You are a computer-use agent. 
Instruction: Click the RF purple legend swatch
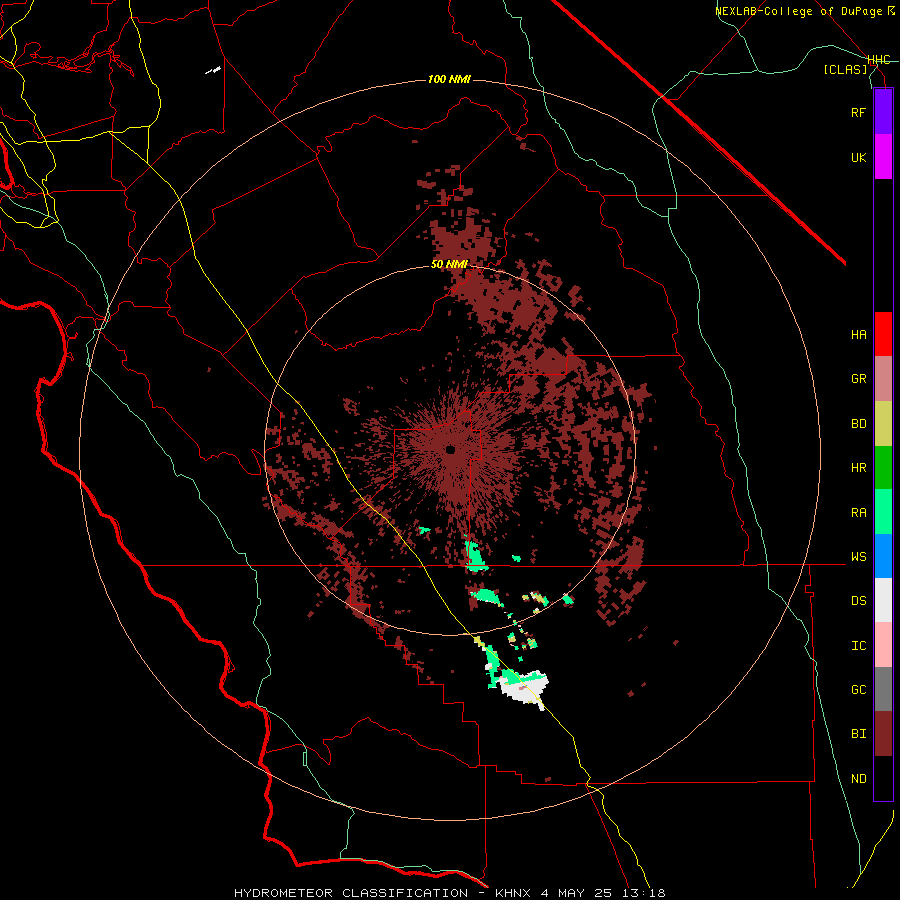[x=883, y=112]
